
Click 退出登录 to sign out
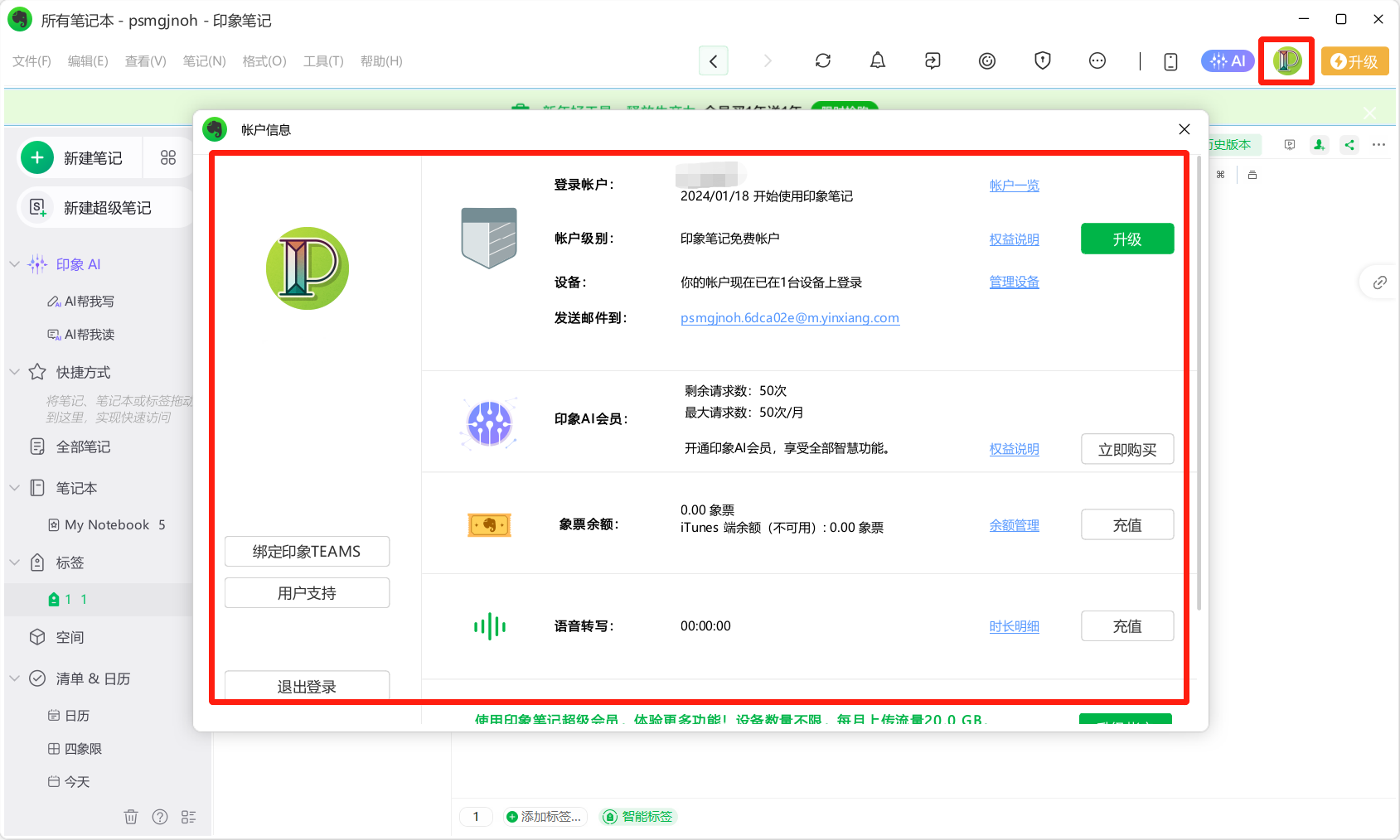point(307,686)
